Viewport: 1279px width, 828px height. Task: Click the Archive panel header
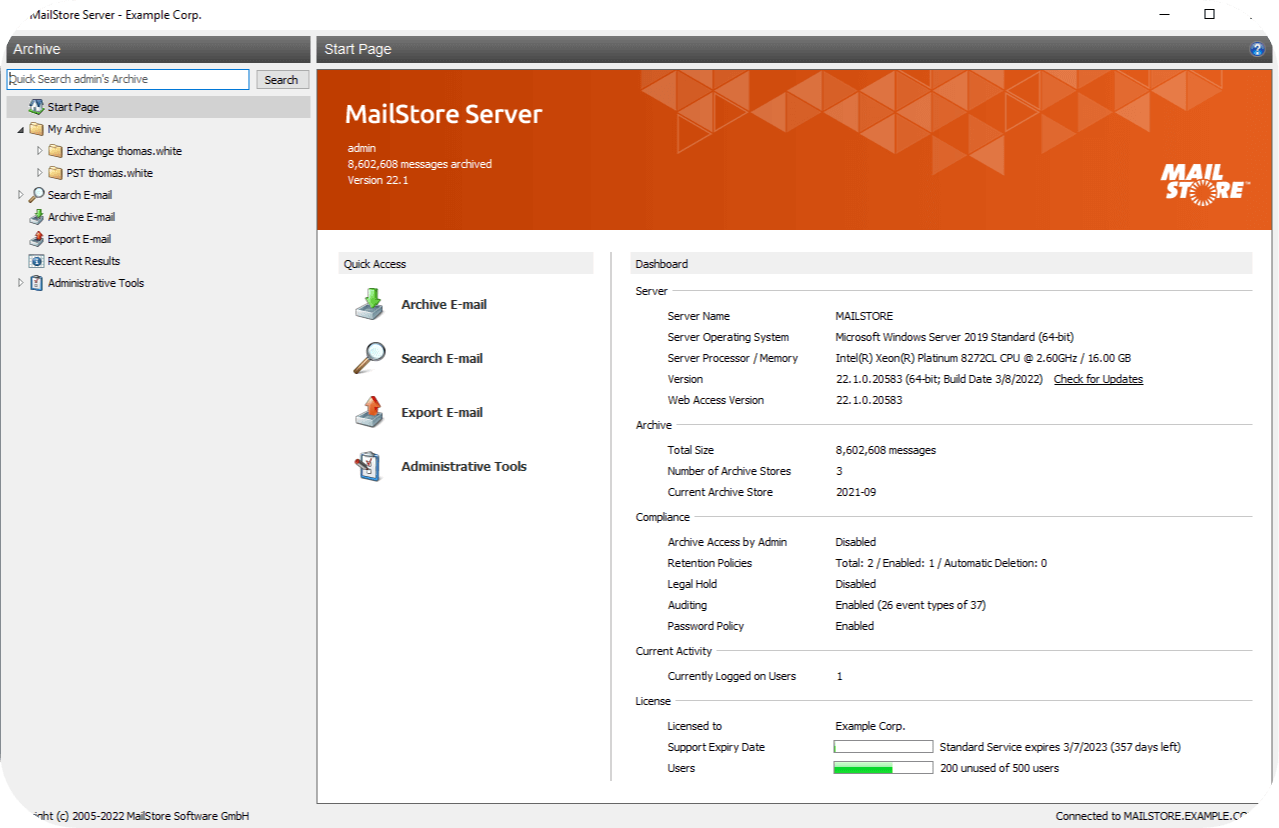coord(158,49)
